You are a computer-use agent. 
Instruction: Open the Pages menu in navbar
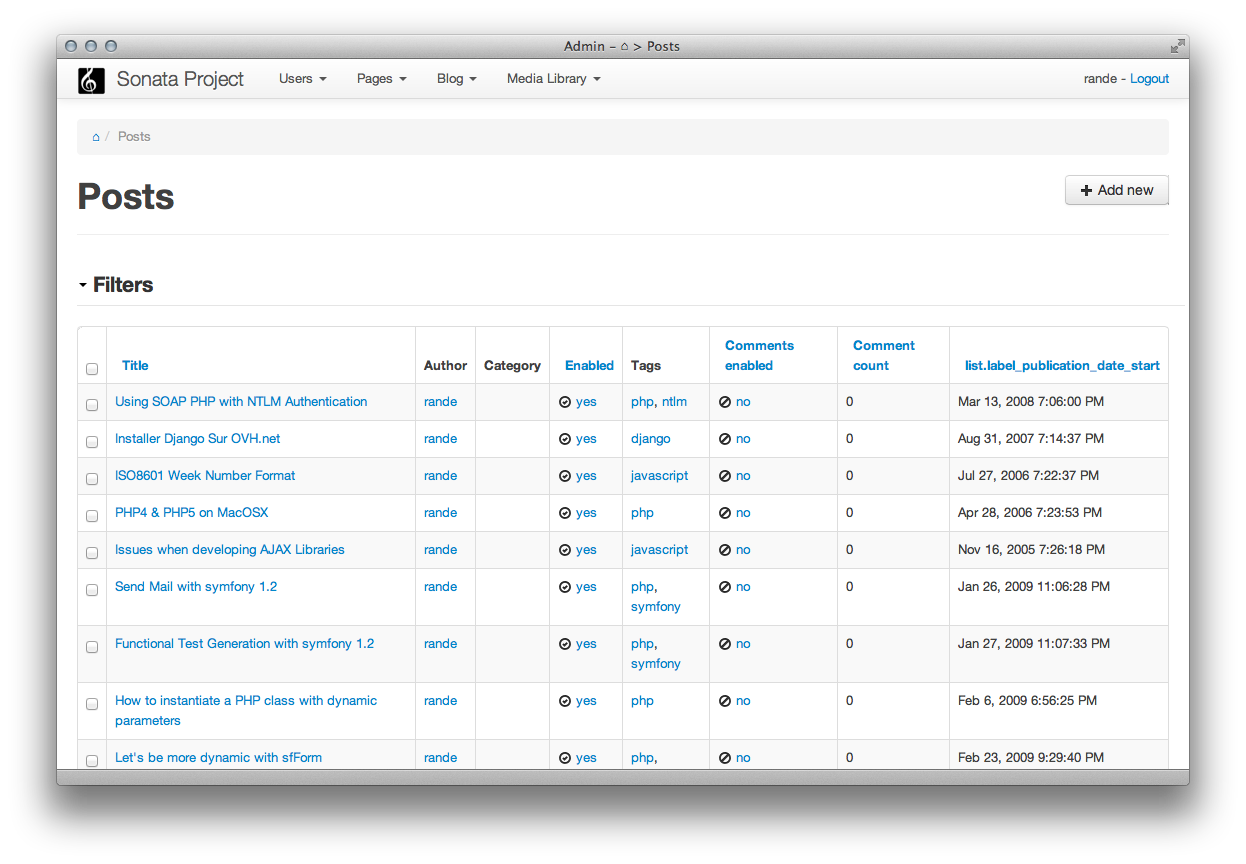tap(381, 79)
